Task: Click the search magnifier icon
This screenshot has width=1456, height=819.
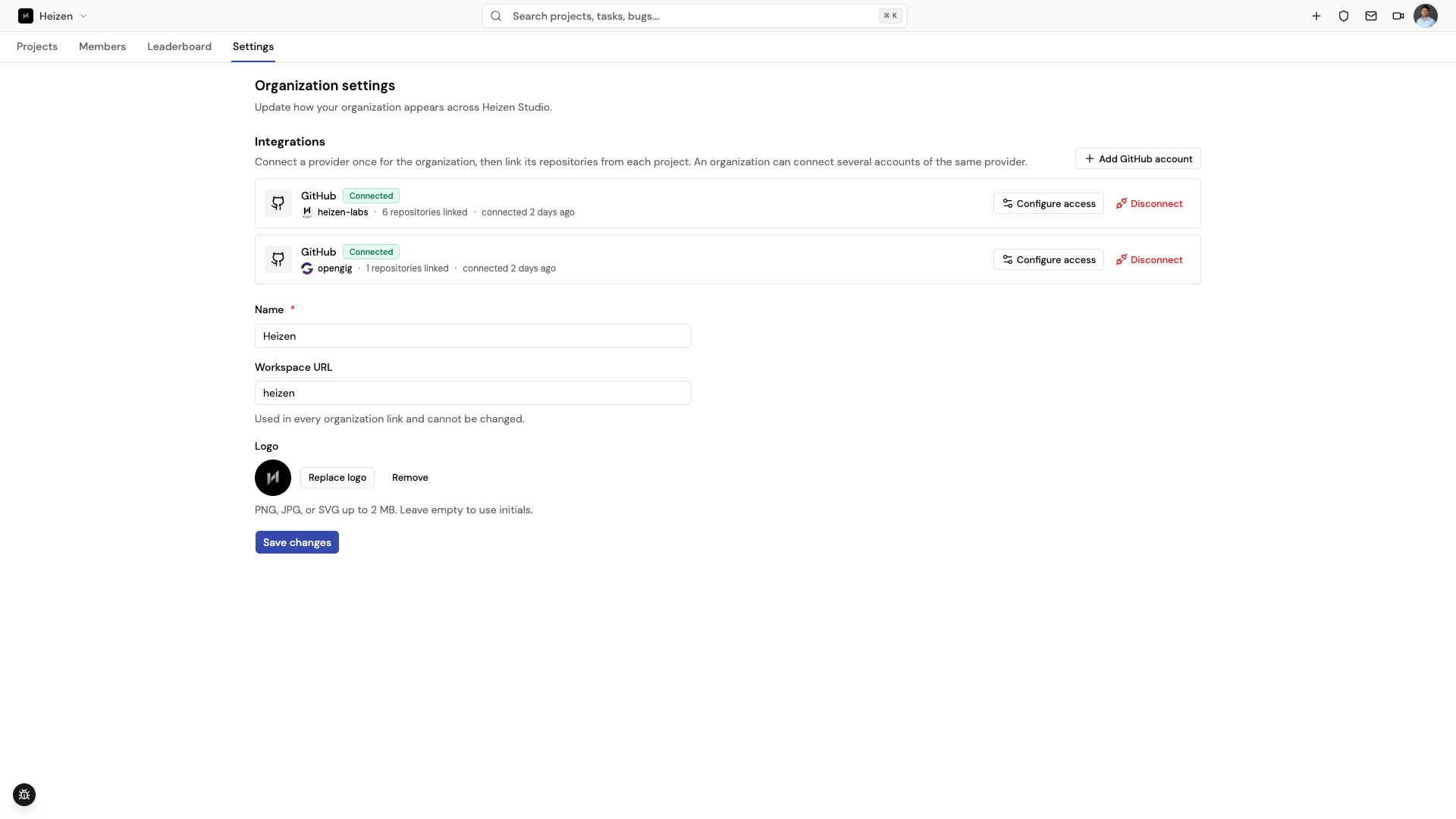Action: 496,16
